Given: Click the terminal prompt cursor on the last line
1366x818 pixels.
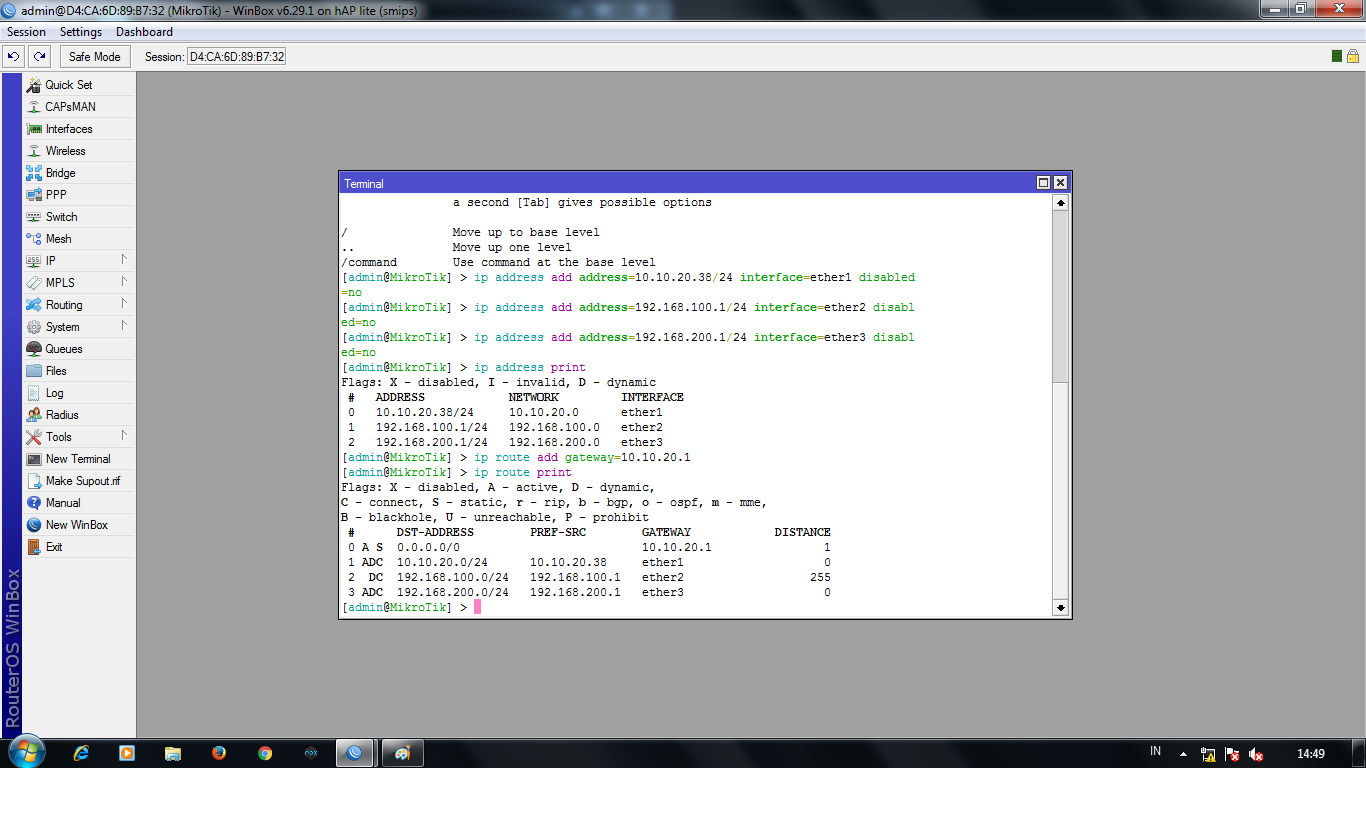Looking at the screenshot, I should (478, 607).
